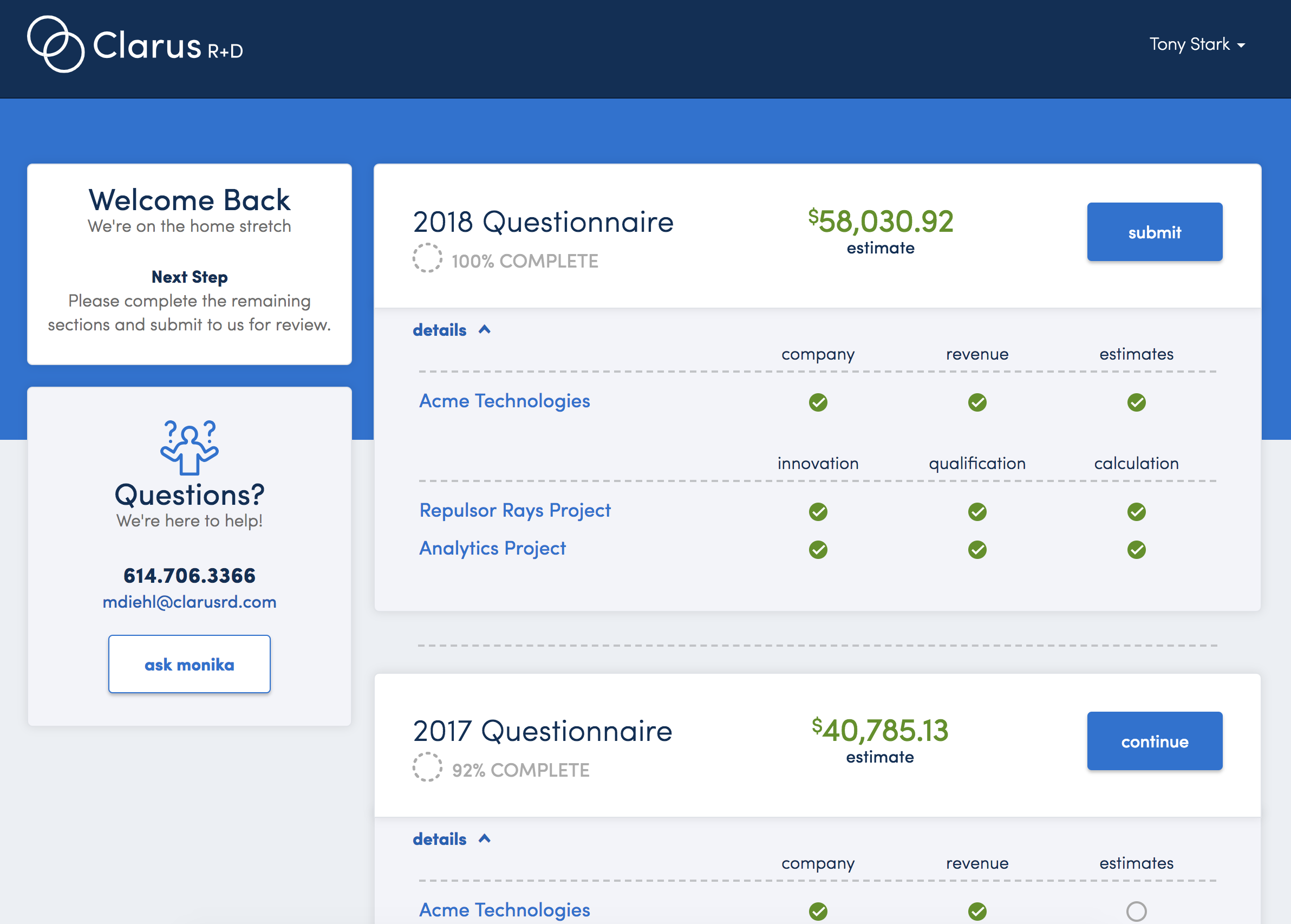
Task: Click 2018 Acme Technologies company checkmark
Action: pos(818,402)
